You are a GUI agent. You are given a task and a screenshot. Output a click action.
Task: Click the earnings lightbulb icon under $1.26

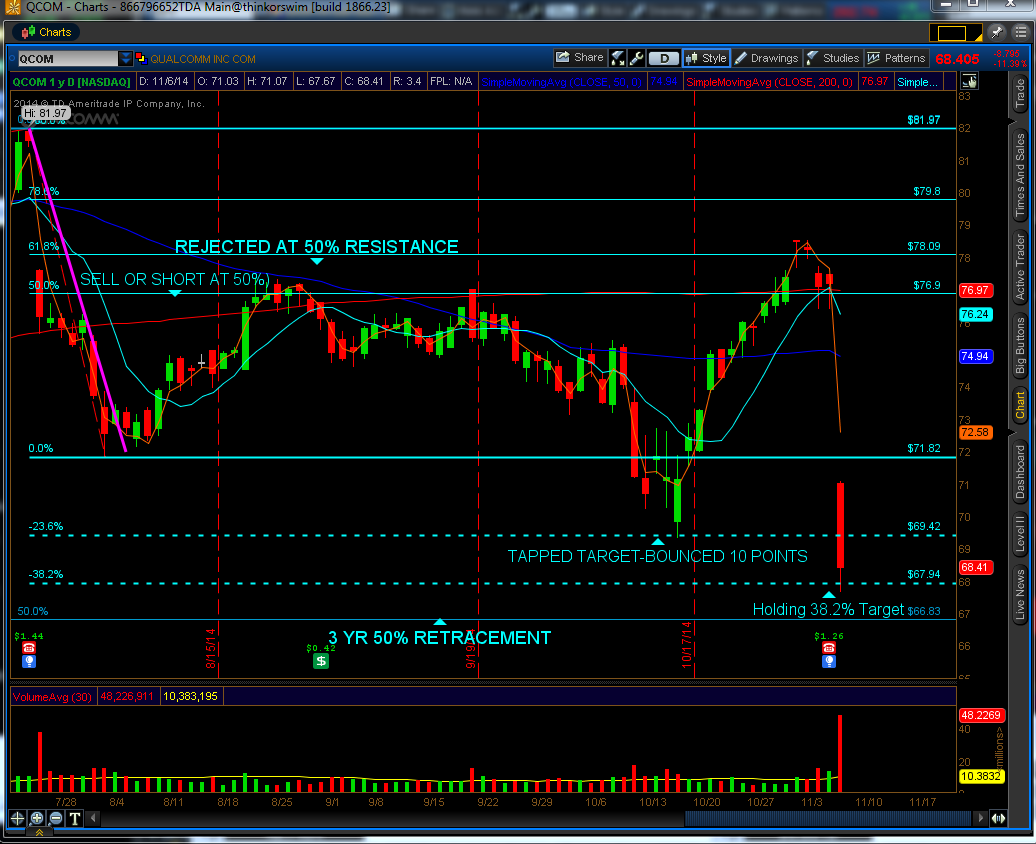tap(829, 661)
